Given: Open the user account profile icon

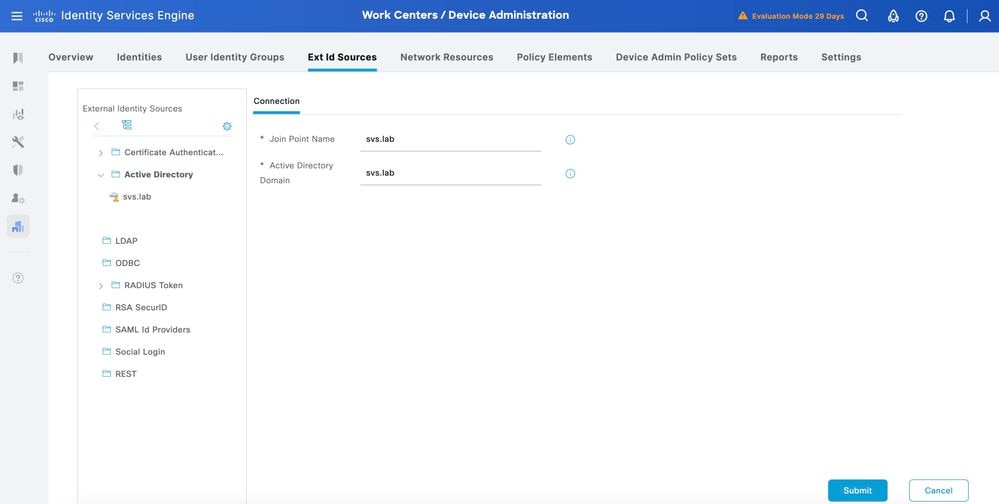Looking at the screenshot, I should 984,16.
